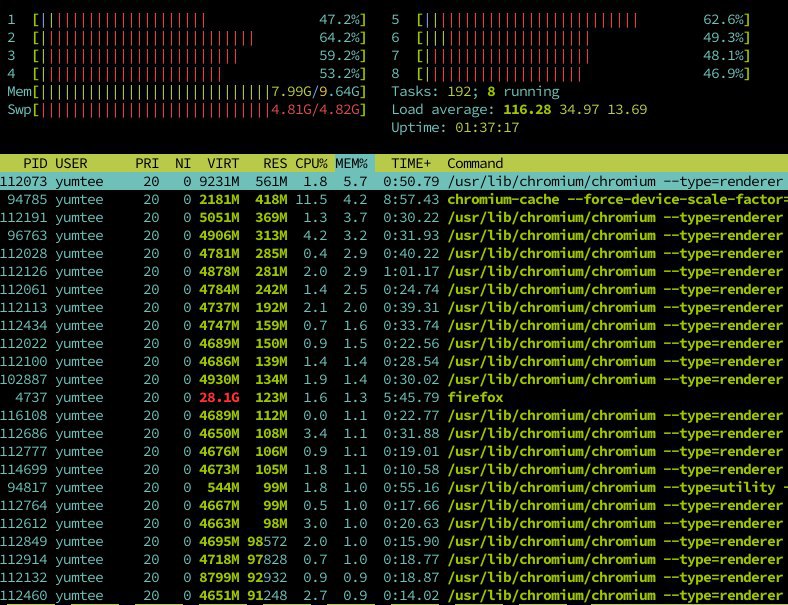Click the 11.5 CPU% value
Viewport: 788px width, 605px height.
311,199
